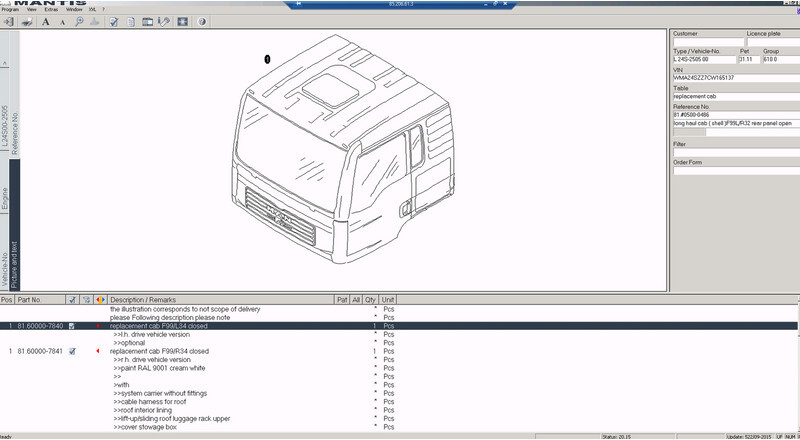The image size is (800, 440).
Task: Click the Licence plate input field
Action: pyautogui.click(x=773, y=42)
